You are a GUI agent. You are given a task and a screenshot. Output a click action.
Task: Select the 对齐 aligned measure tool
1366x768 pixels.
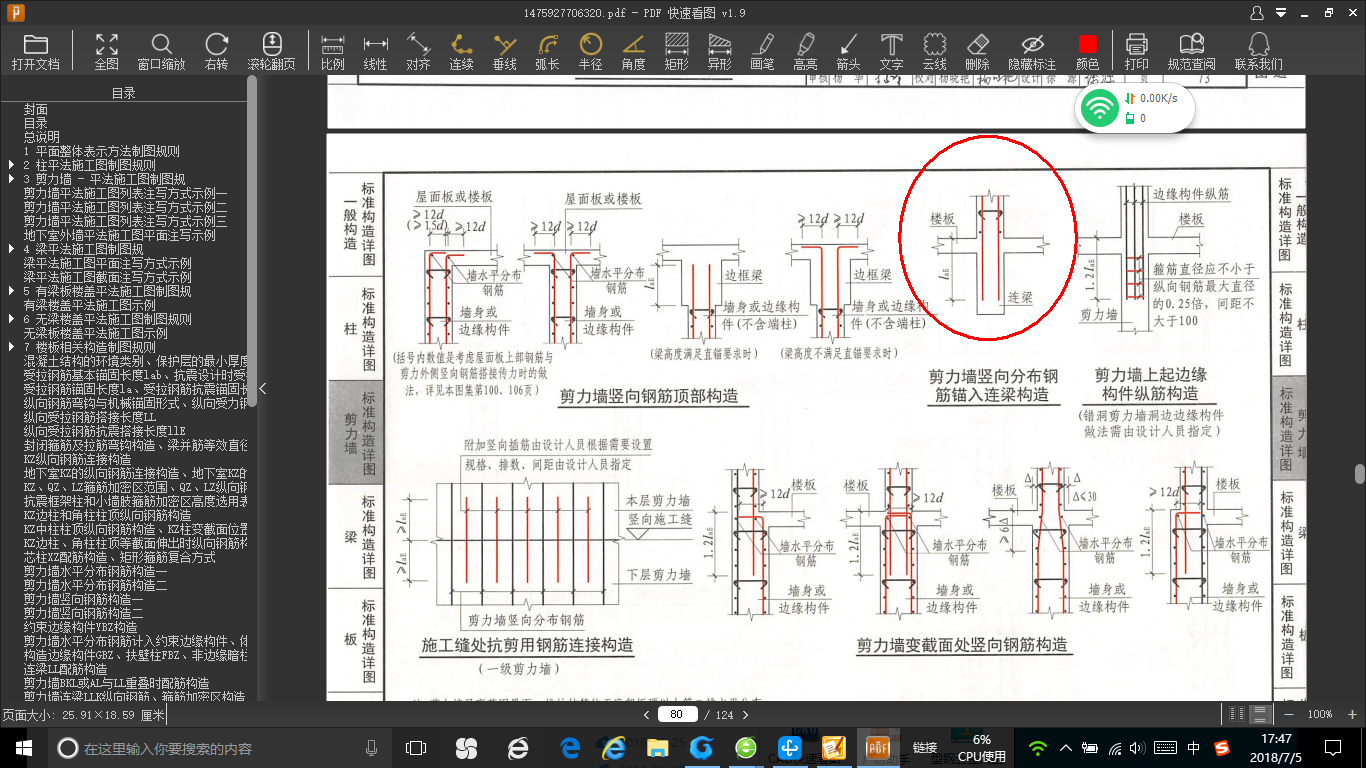418,52
